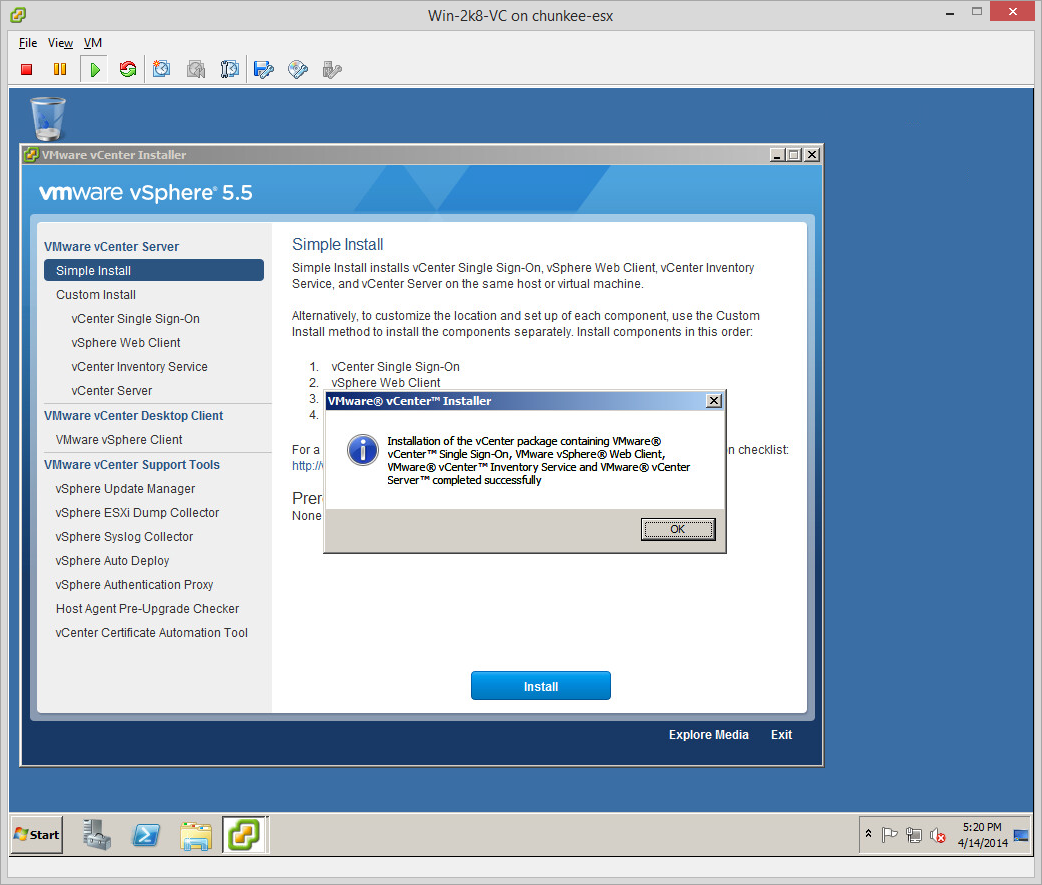Suspend the VM with the pause icon
This screenshot has width=1042, height=885.
tap(60, 69)
